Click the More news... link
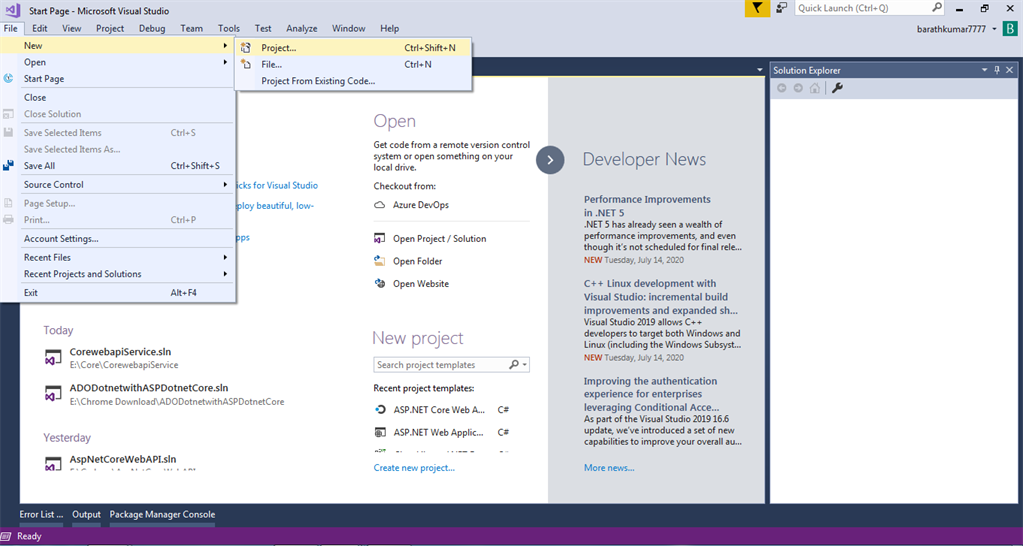Screen dimensions: 1023x546 609,468
